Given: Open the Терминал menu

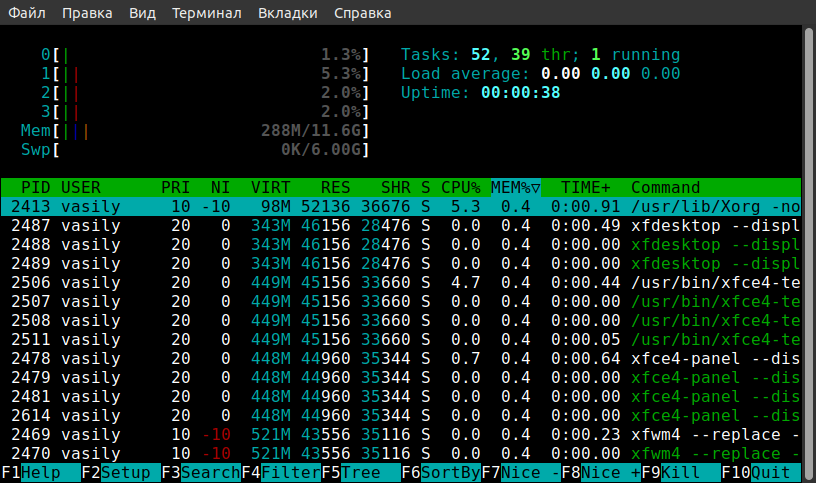Looking at the screenshot, I should coord(207,13).
